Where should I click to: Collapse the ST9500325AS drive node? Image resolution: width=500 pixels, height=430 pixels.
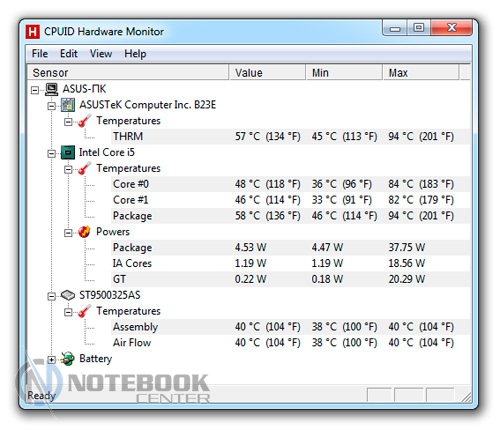51,296
